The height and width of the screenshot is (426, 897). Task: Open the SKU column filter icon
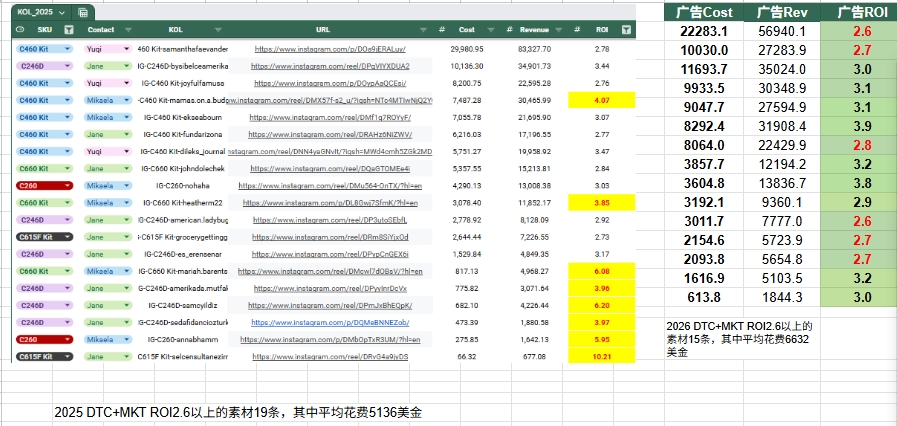(x=69, y=30)
